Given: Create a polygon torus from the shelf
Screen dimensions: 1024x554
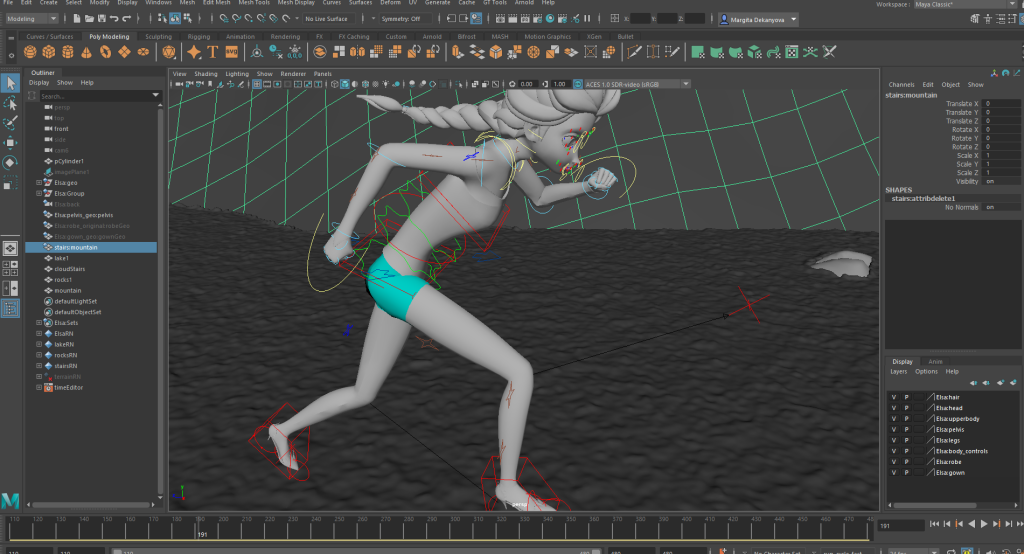Looking at the screenshot, I should 105,52.
